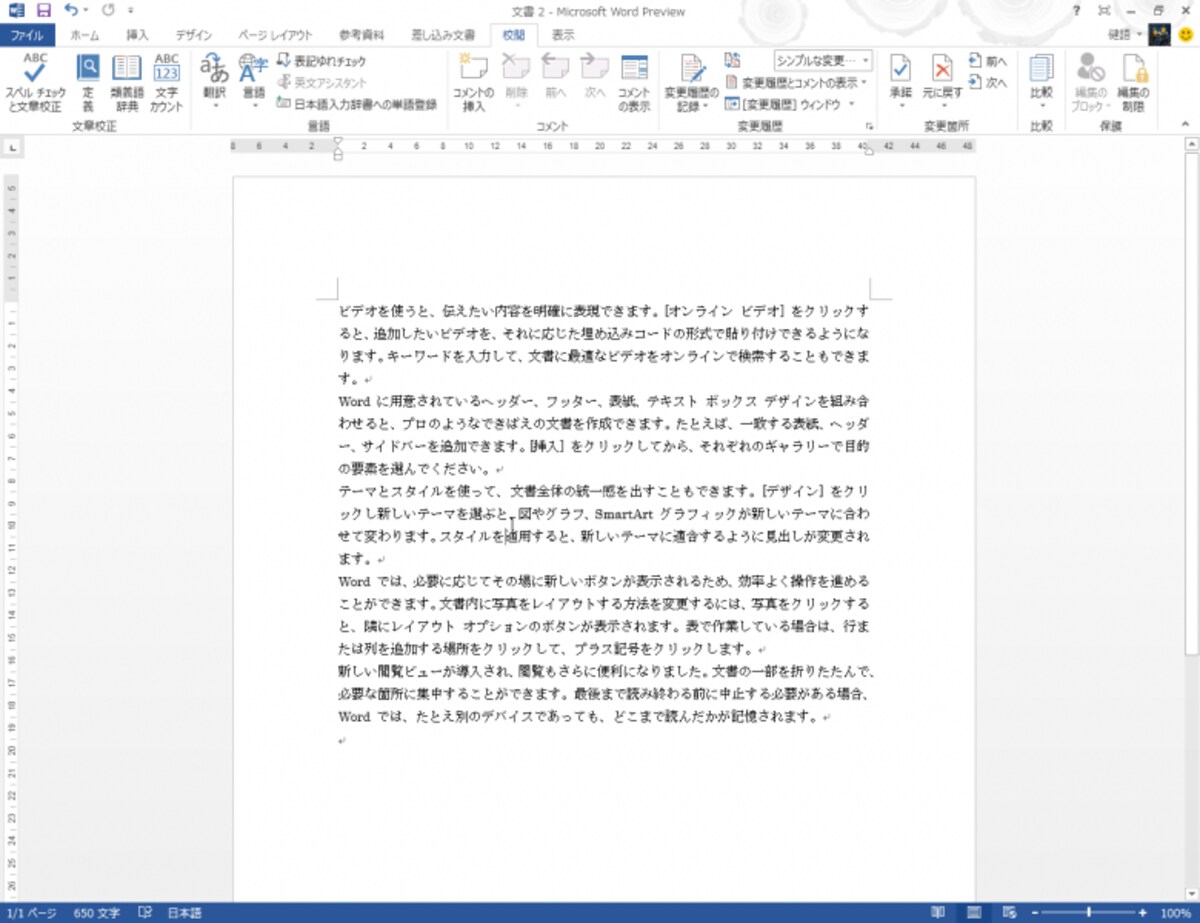Click the right indent marker on ruler
Screen dimensions: 1200x923
(x=868, y=151)
